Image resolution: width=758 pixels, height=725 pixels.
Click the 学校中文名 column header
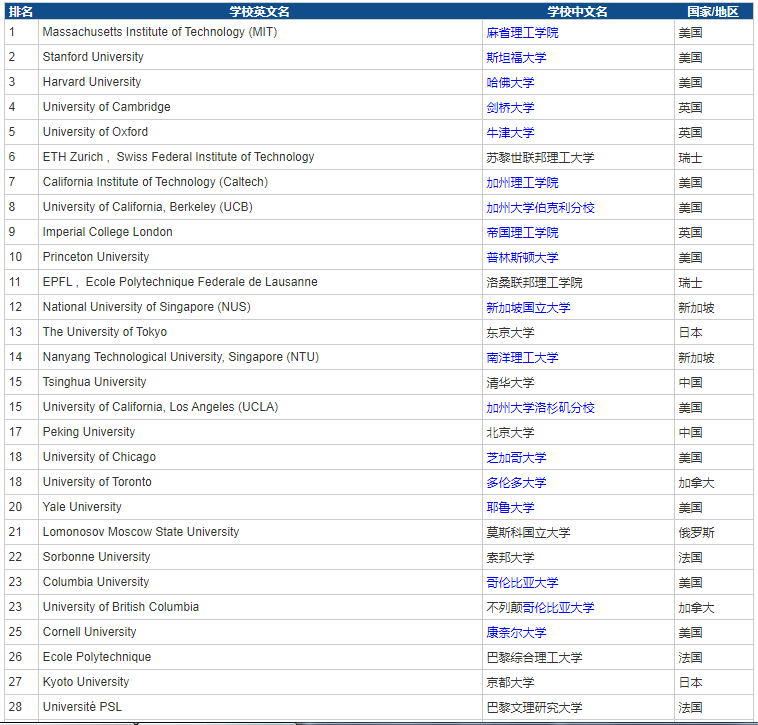578,12
